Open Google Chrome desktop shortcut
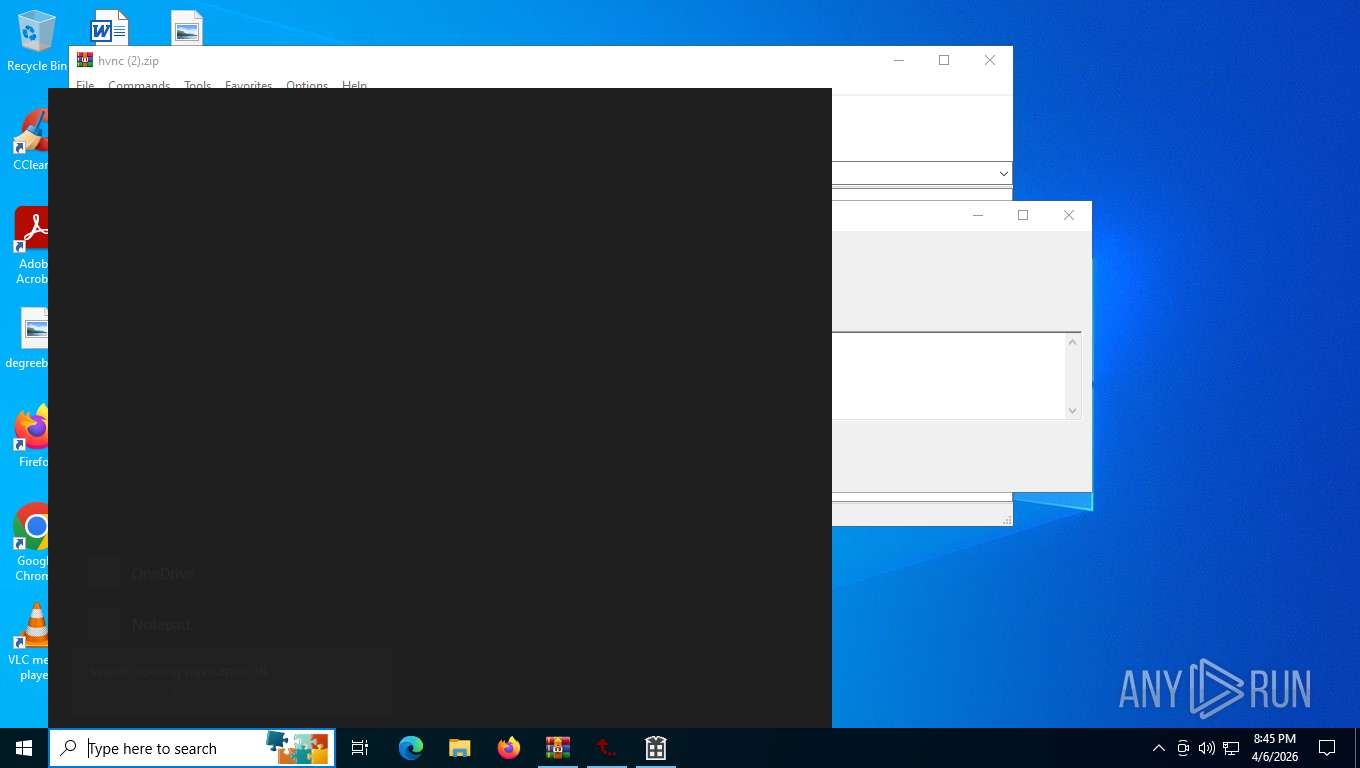1360x768 pixels. tap(33, 542)
